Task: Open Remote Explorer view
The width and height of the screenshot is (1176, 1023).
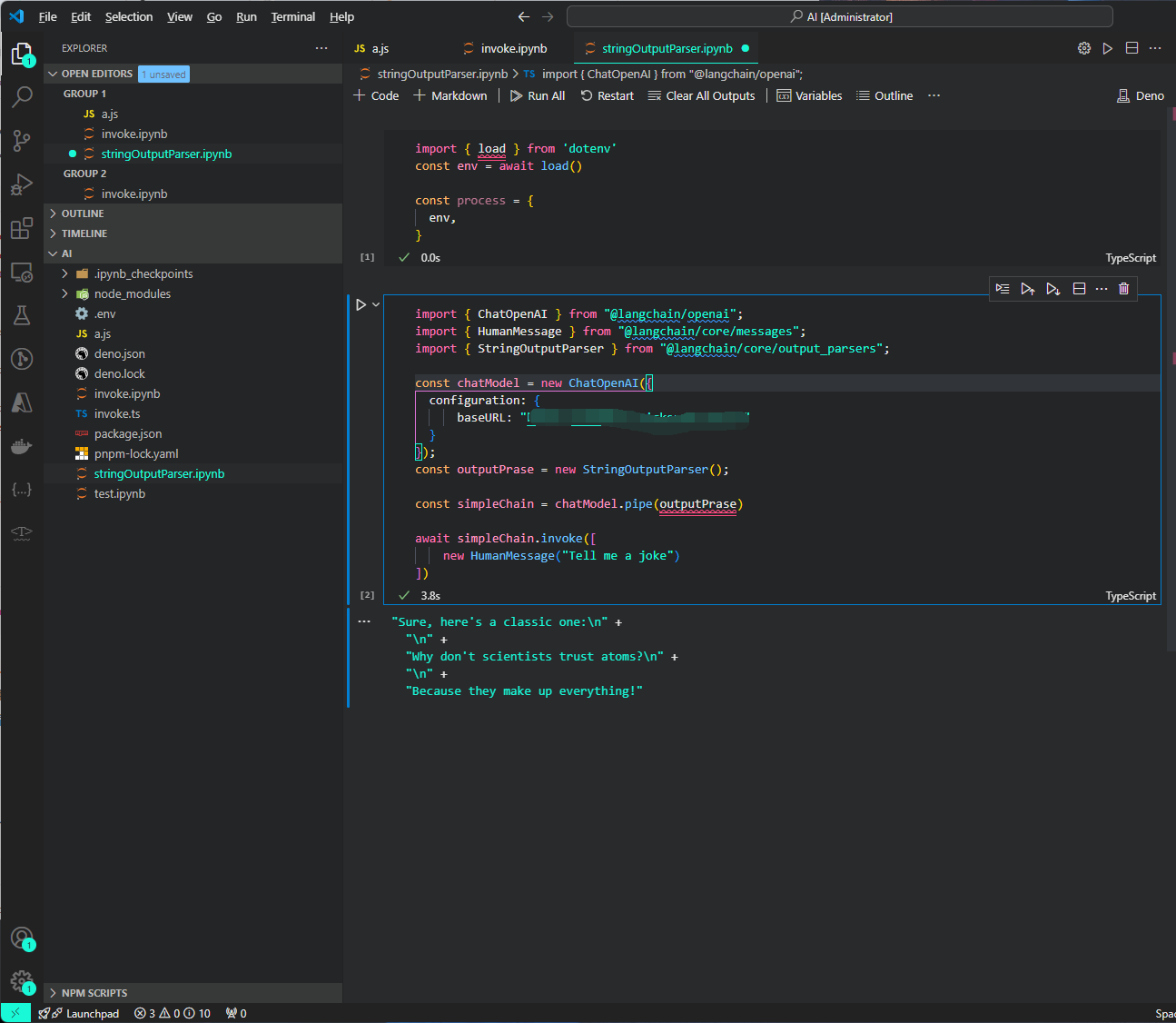Action: [x=22, y=272]
